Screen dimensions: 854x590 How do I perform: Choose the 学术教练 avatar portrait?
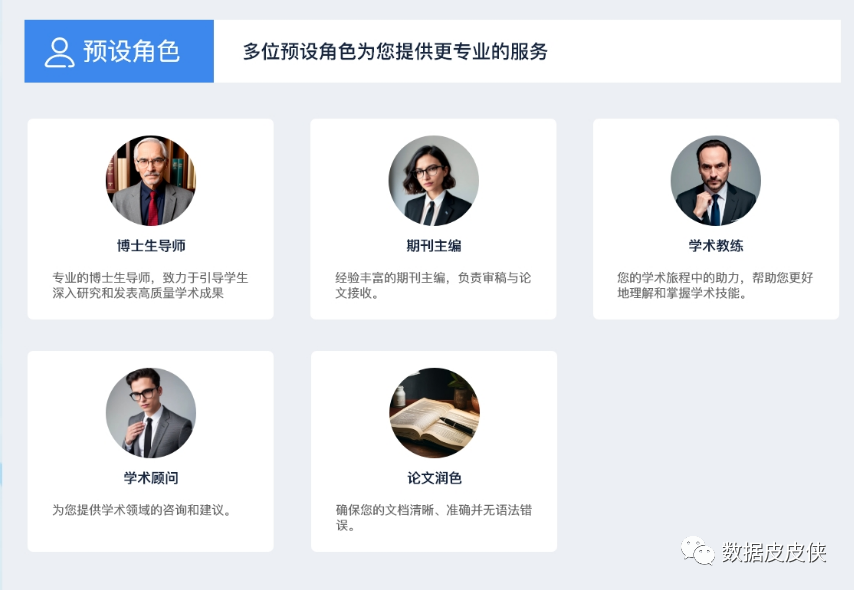[716, 180]
